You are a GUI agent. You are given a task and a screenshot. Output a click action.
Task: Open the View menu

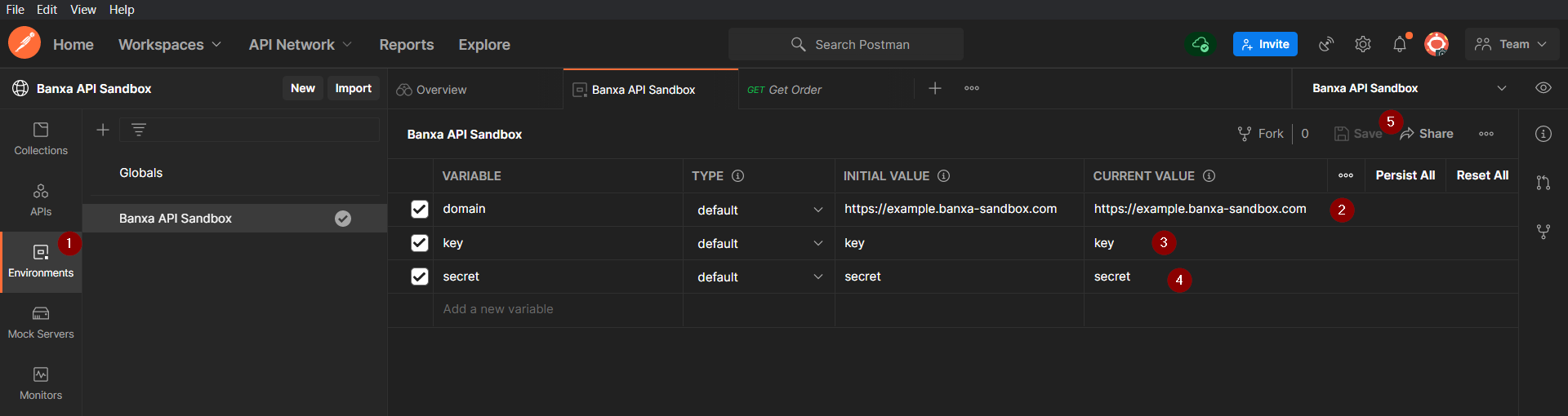(x=83, y=10)
